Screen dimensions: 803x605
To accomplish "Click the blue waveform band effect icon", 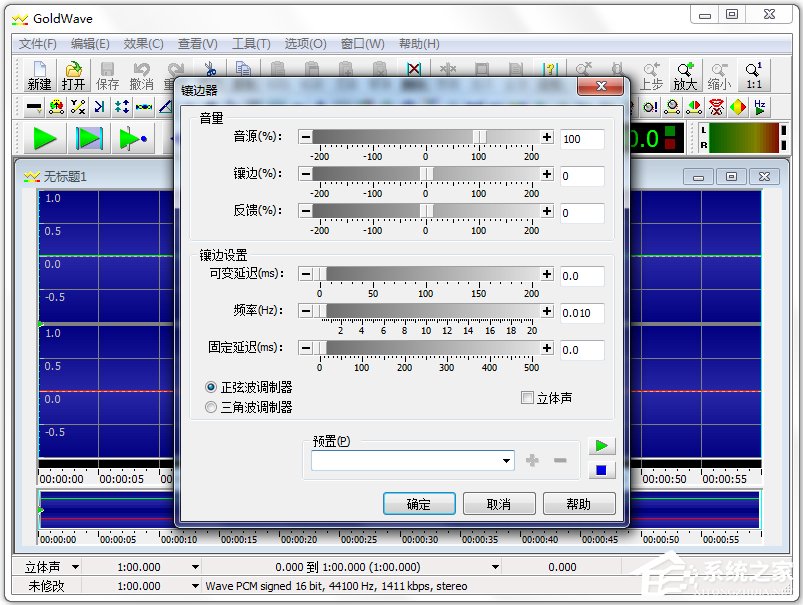I will point(144,107).
